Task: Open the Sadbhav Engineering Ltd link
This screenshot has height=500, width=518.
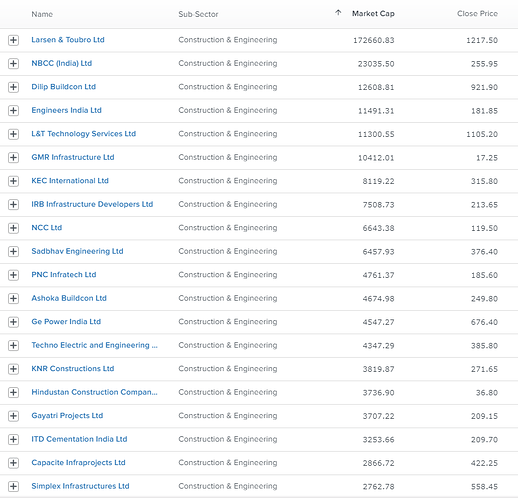Action: [77, 251]
